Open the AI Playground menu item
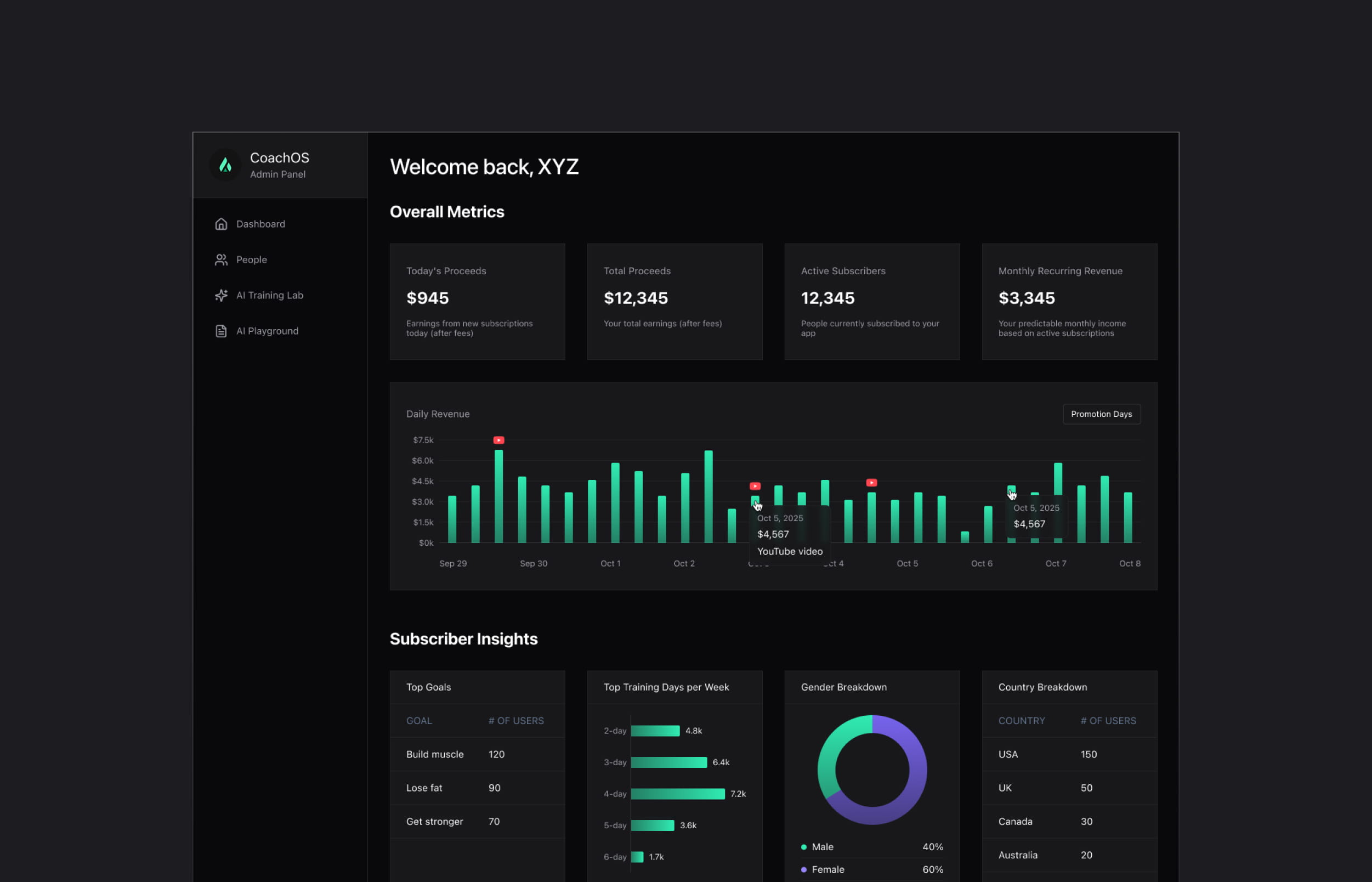The width and height of the screenshot is (1372, 882). [267, 331]
